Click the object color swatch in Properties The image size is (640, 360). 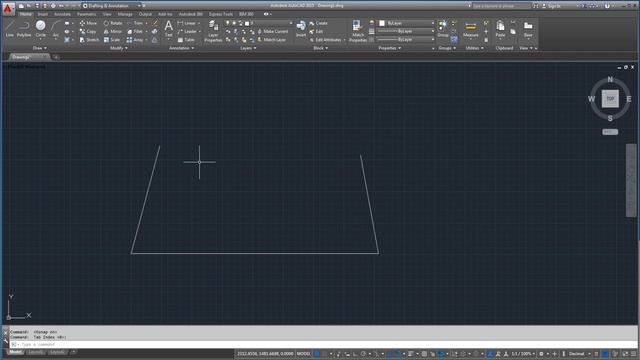pos(382,23)
